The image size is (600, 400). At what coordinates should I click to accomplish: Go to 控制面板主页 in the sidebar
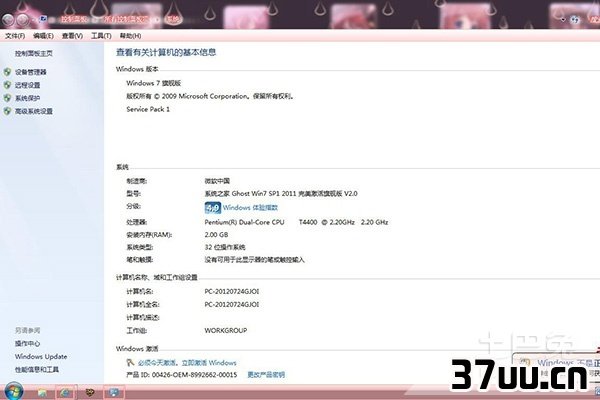point(34,54)
